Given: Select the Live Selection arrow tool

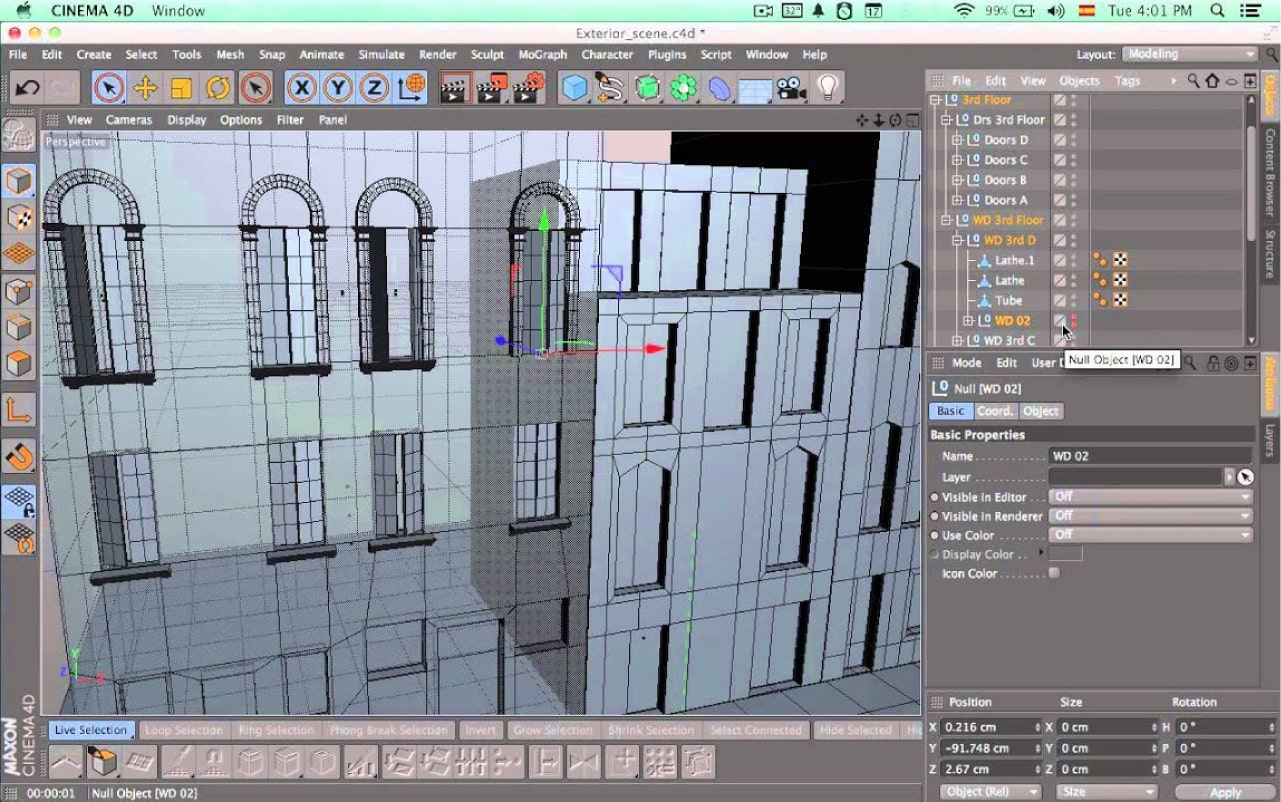Looking at the screenshot, I should [x=109, y=88].
